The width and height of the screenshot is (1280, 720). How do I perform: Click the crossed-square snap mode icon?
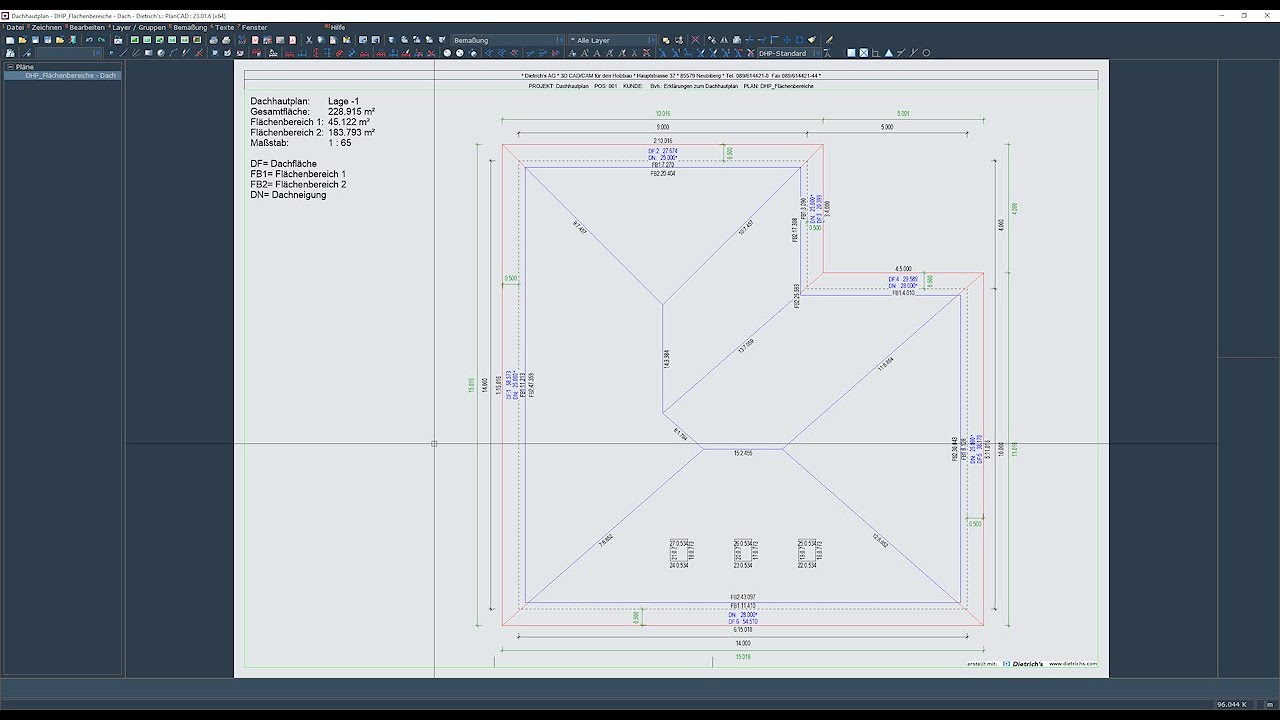point(864,53)
